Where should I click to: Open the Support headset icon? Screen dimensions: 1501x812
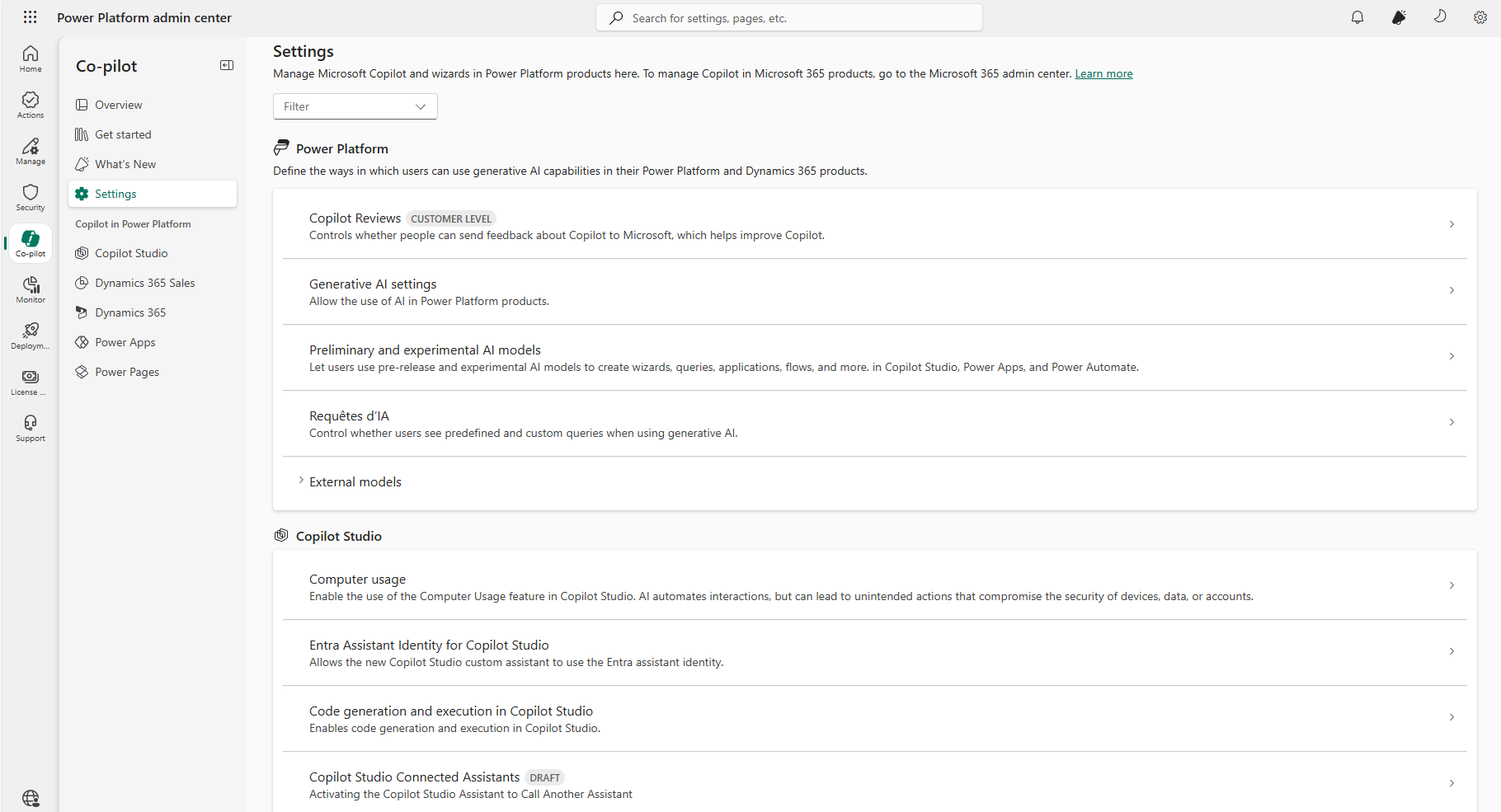click(31, 428)
